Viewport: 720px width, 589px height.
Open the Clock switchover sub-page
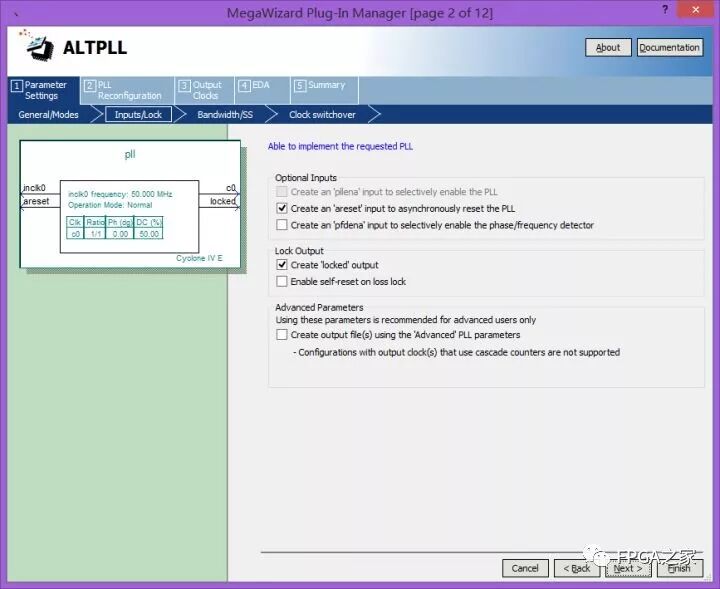[322, 115]
